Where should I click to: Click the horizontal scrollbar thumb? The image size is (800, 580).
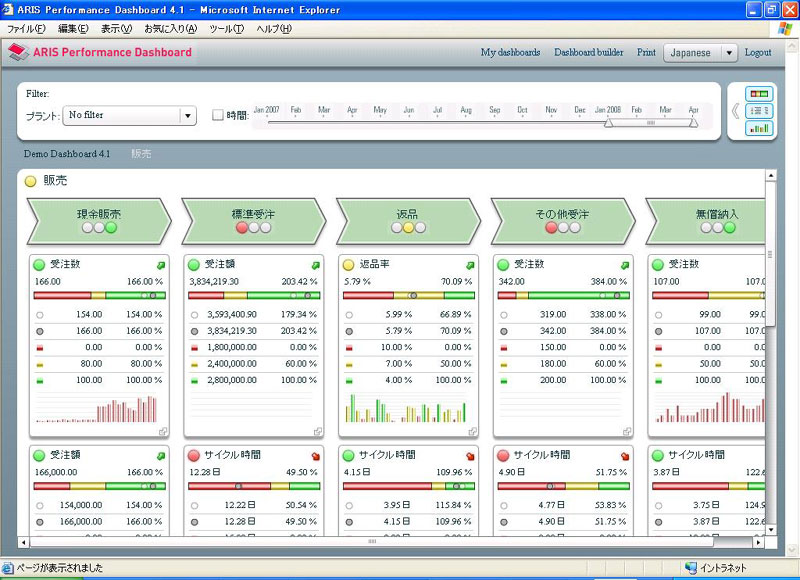371,542
